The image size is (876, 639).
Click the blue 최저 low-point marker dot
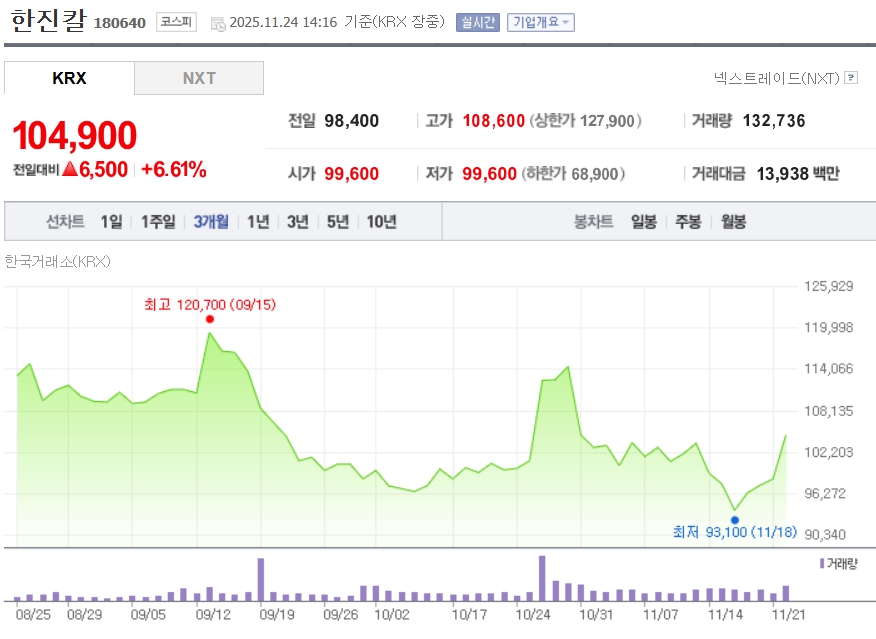pos(735,520)
